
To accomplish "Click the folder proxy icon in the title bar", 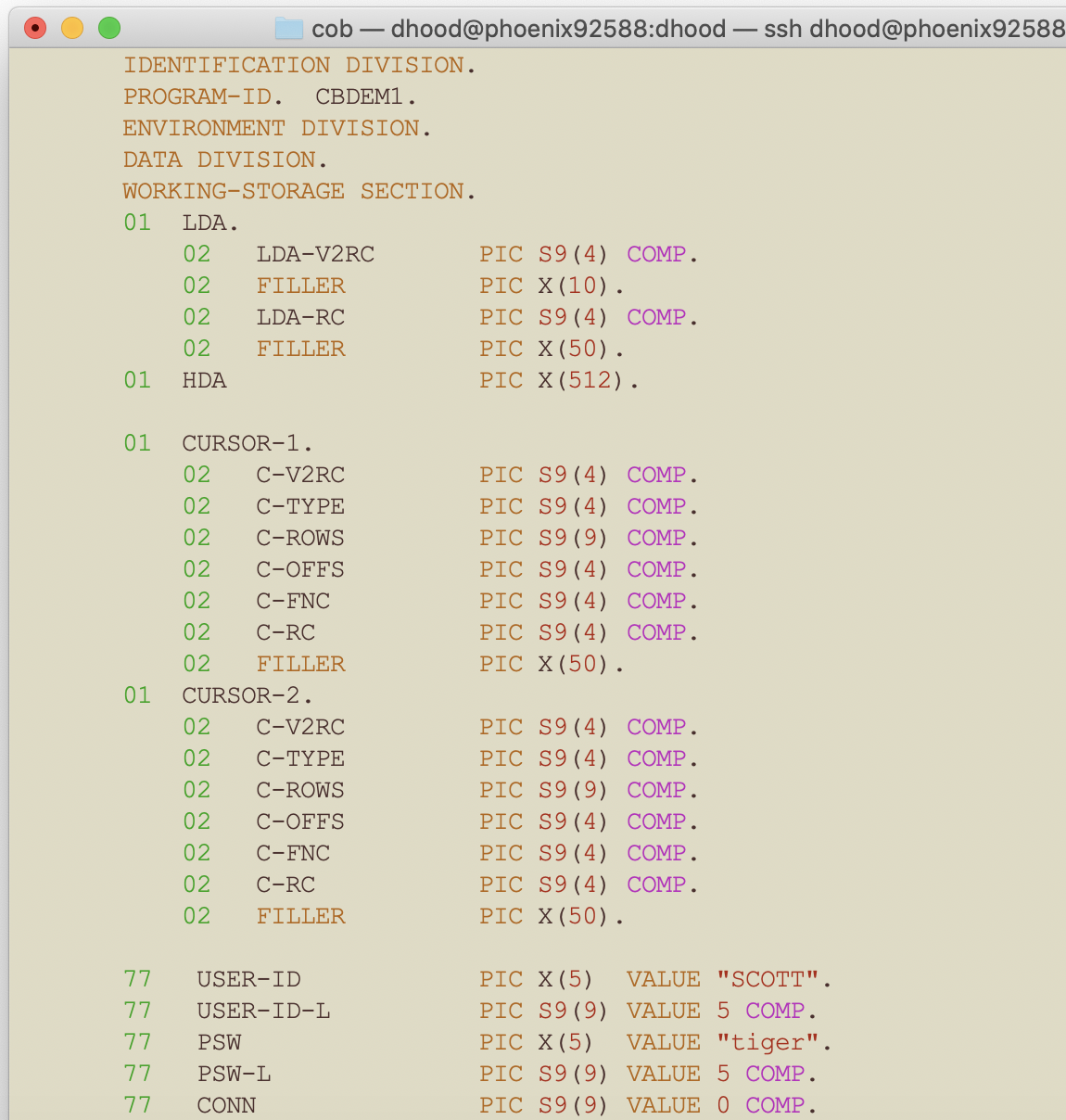I will point(288,29).
